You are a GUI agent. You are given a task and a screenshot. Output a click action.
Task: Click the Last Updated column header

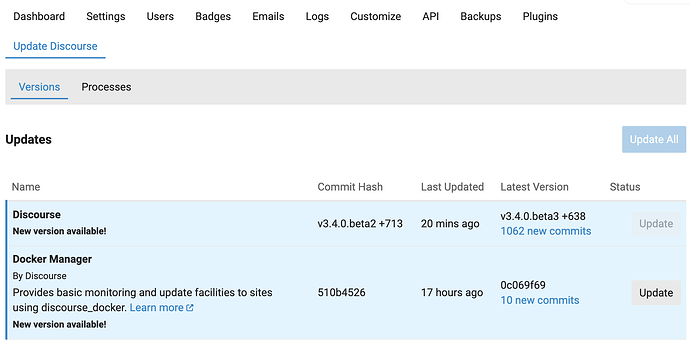[452, 187]
